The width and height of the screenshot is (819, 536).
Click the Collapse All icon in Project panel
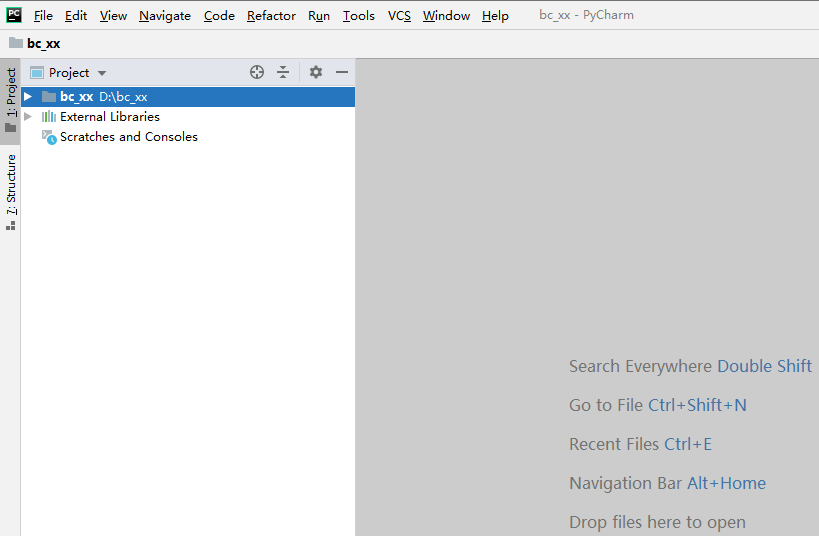tap(283, 72)
